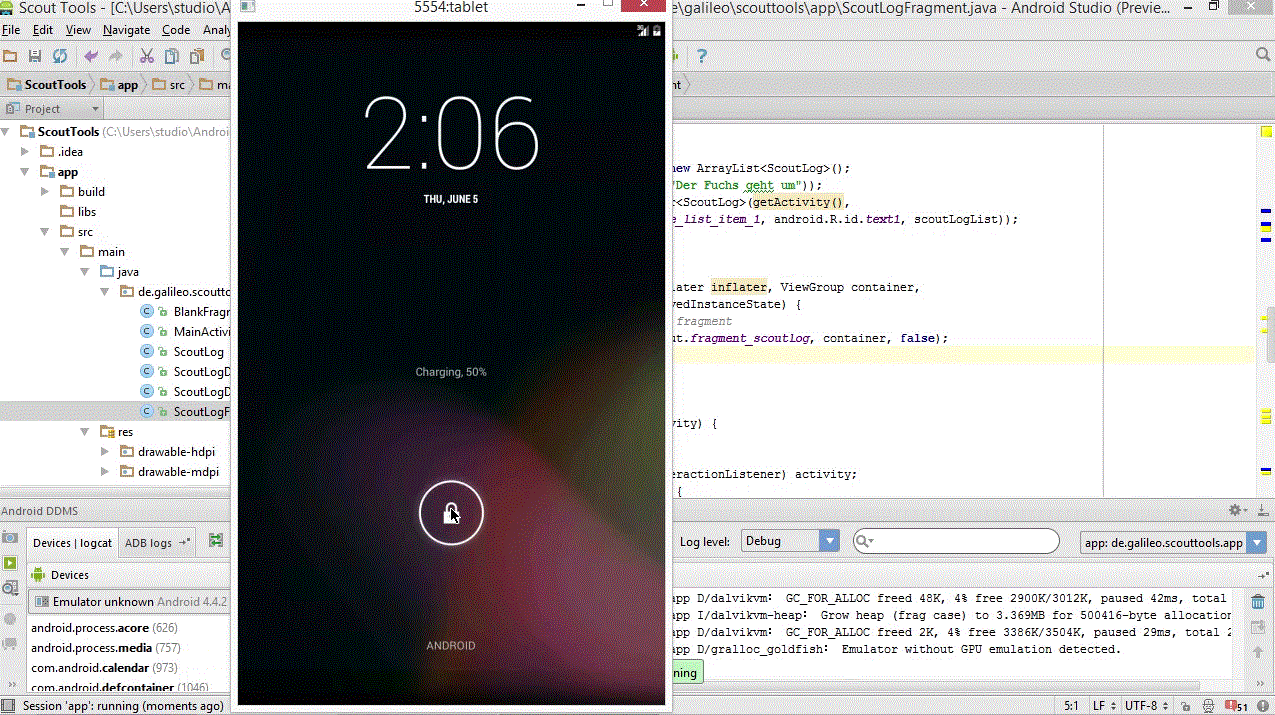Click the 5:1 caret position in status bar

tap(1071, 706)
